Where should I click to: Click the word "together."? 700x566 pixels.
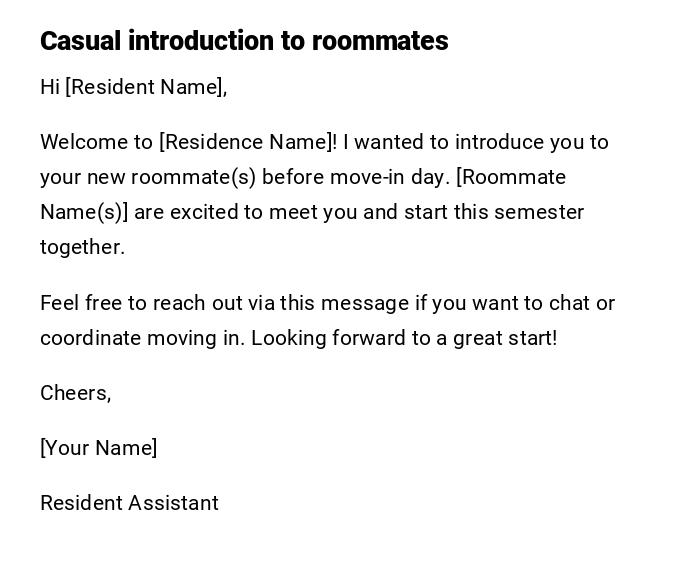tap(82, 247)
